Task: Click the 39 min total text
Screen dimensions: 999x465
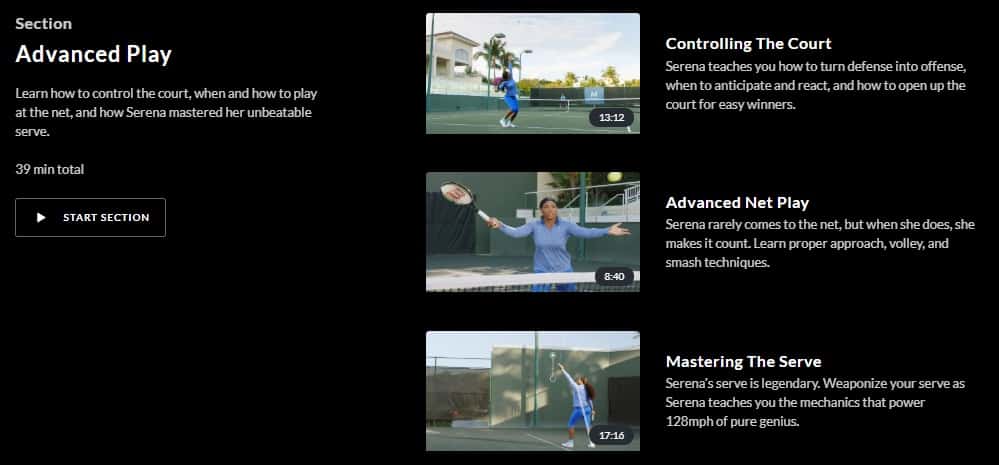Action: [x=50, y=169]
